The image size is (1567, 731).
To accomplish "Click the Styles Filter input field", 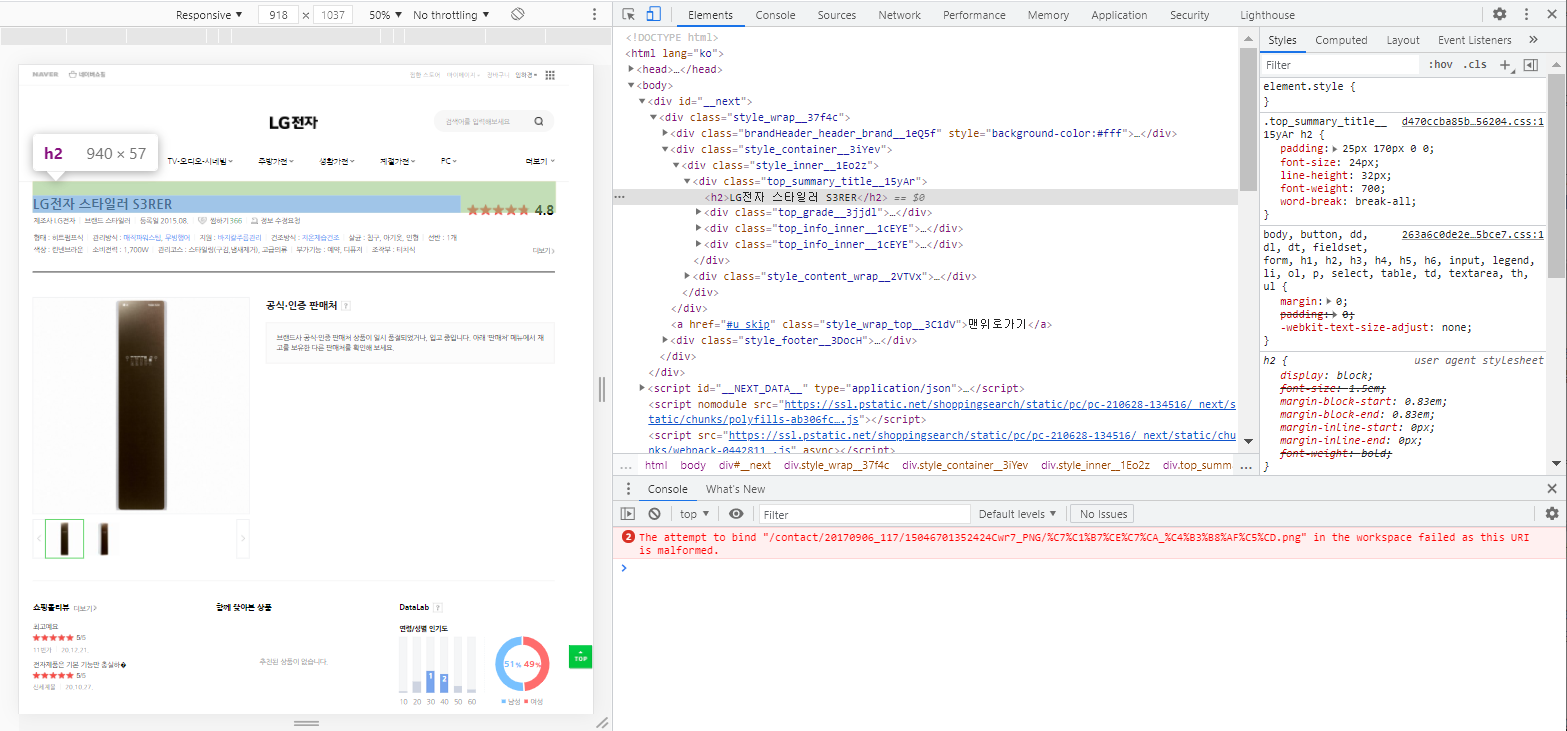I will coord(1338,65).
